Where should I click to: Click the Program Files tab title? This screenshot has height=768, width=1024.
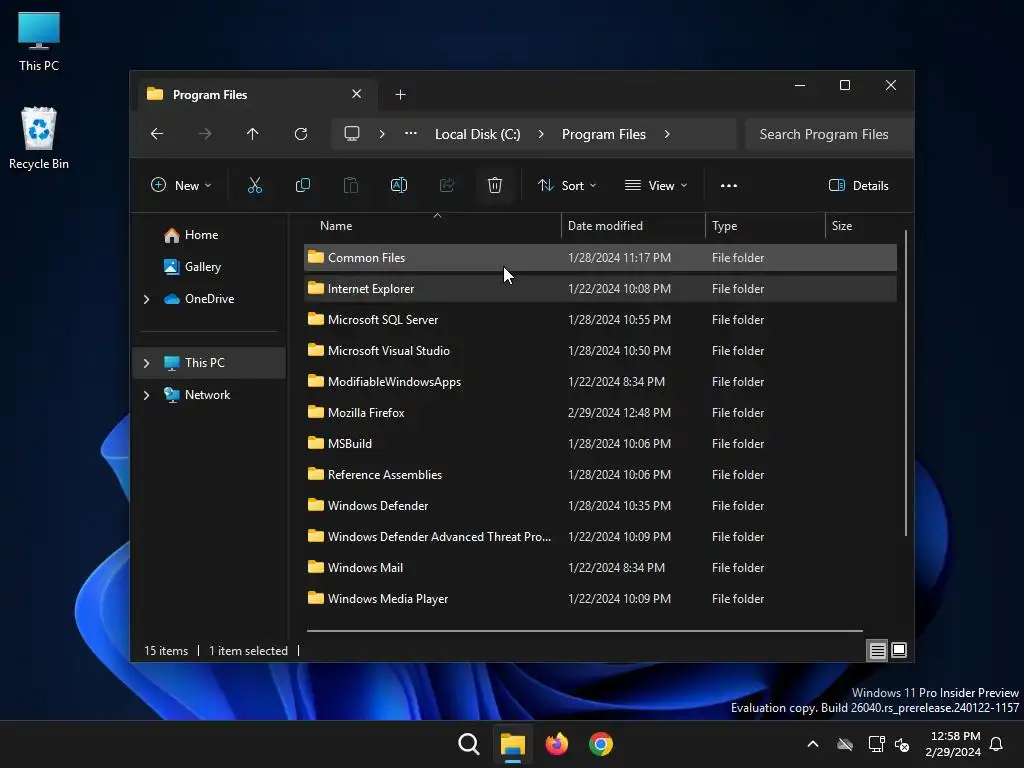click(x=210, y=95)
